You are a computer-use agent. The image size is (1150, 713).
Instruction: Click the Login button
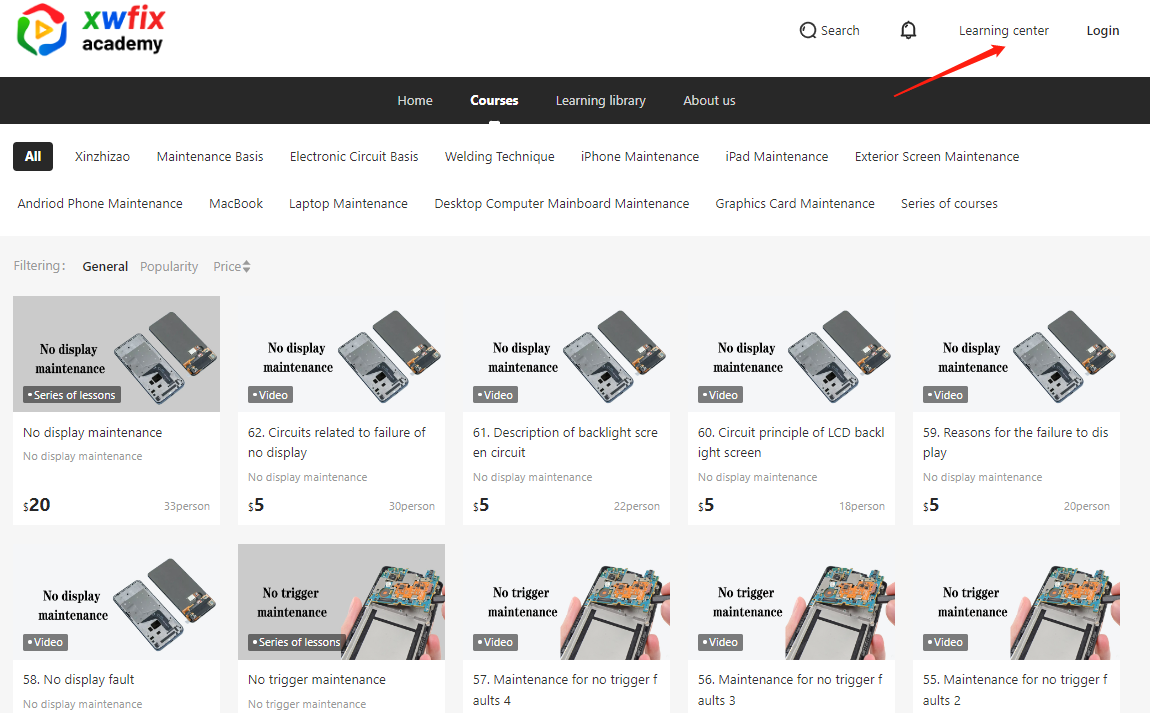coord(1102,30)
